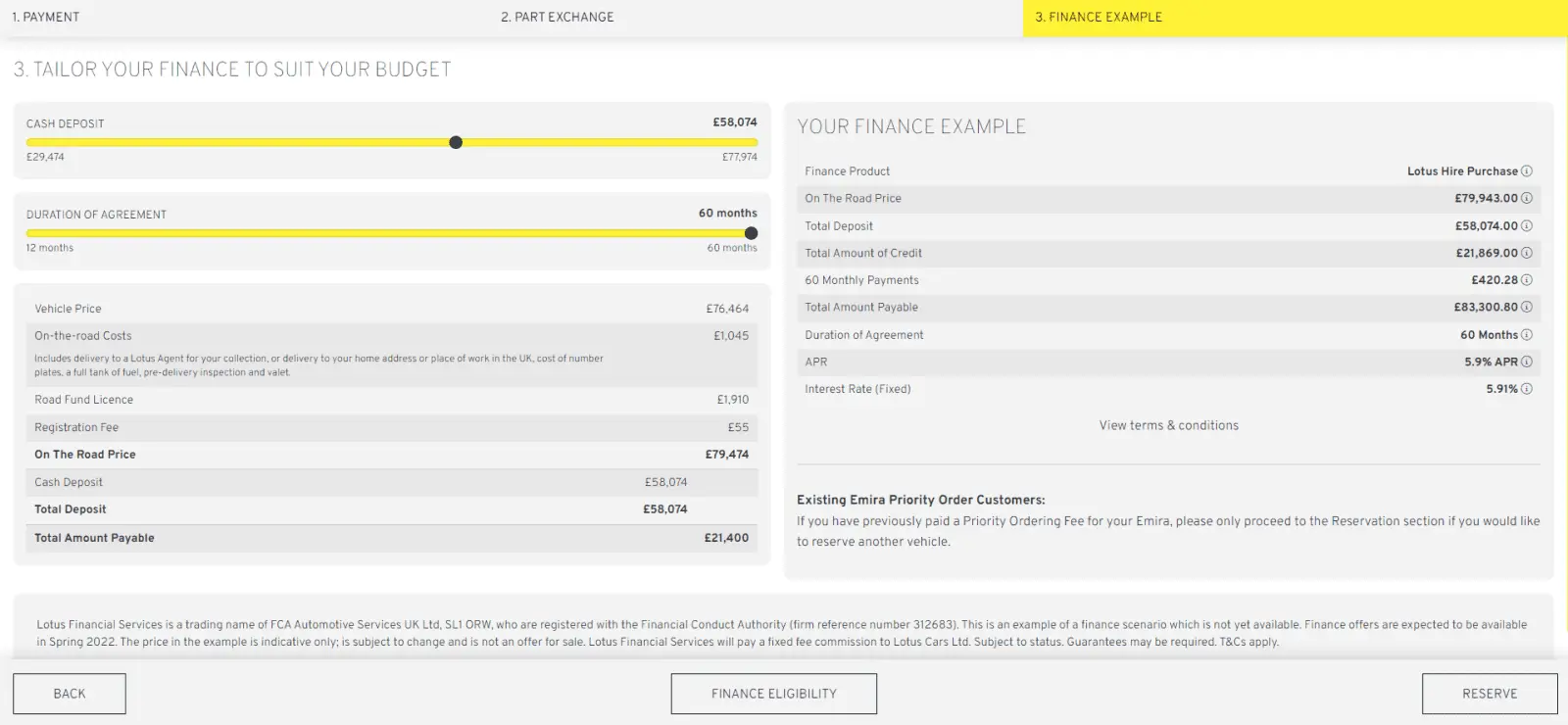
Task: Click info icon beside Lotus Hire Purchase
Action: (1526, 171)
